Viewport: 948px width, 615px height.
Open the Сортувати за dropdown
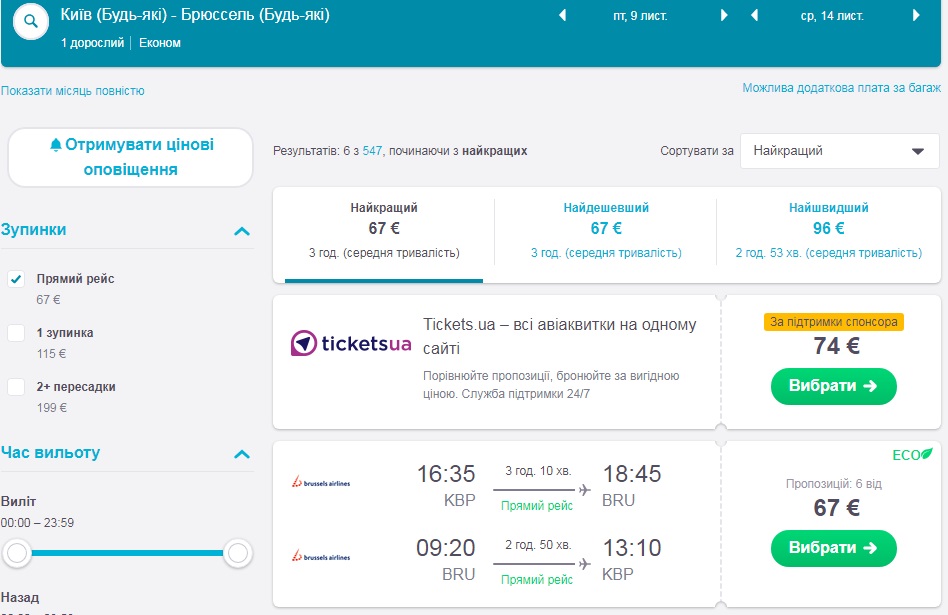pyautogui.click(x=839, y=151)
